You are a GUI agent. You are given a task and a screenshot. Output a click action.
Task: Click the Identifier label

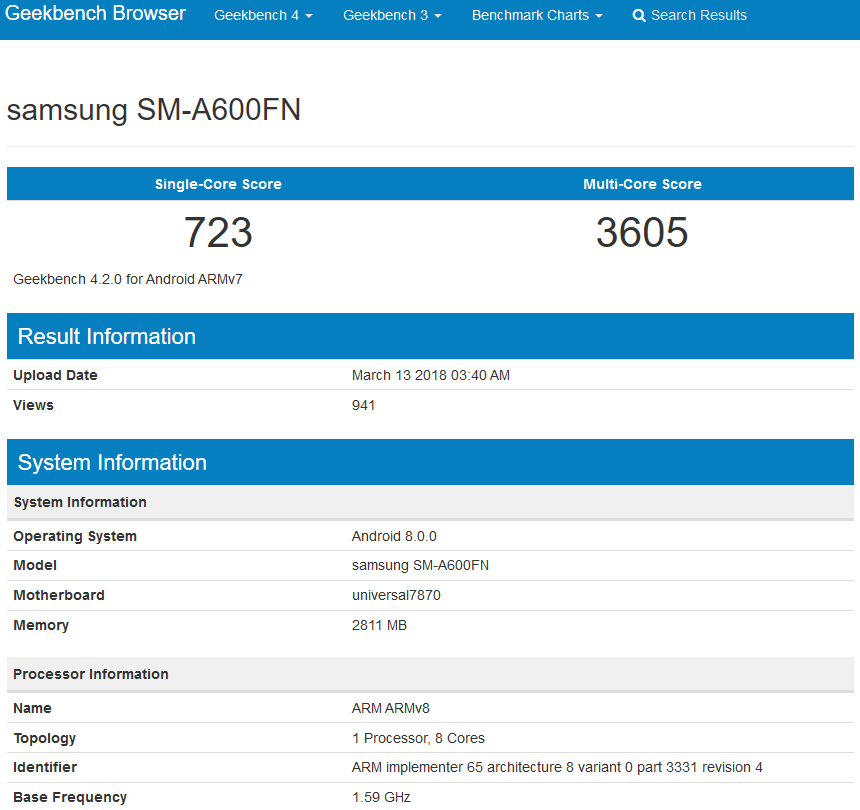pyautogui.click(x=45, y=767)
